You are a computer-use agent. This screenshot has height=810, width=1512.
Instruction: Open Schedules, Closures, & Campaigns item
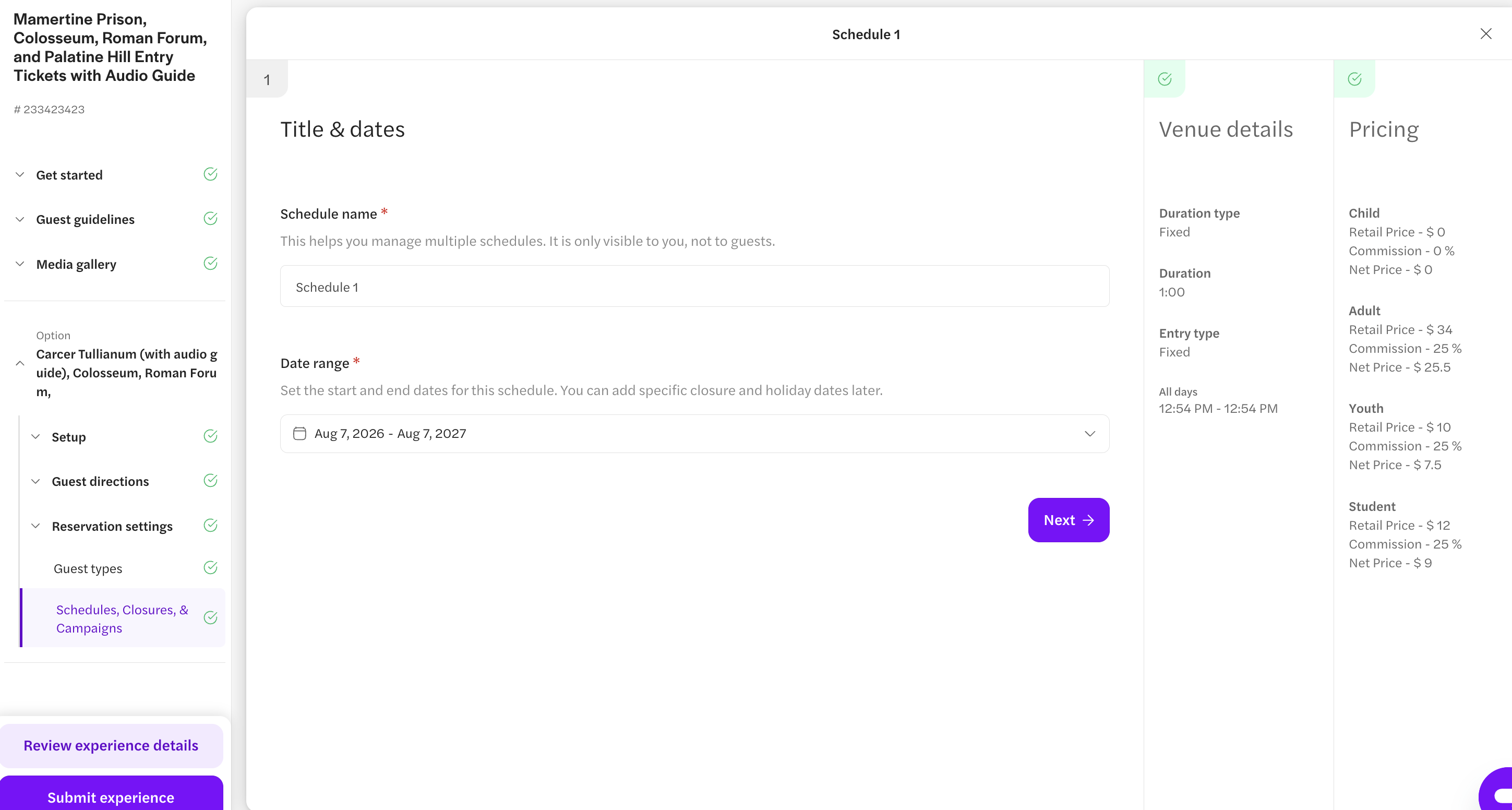[x=123, y=618]
